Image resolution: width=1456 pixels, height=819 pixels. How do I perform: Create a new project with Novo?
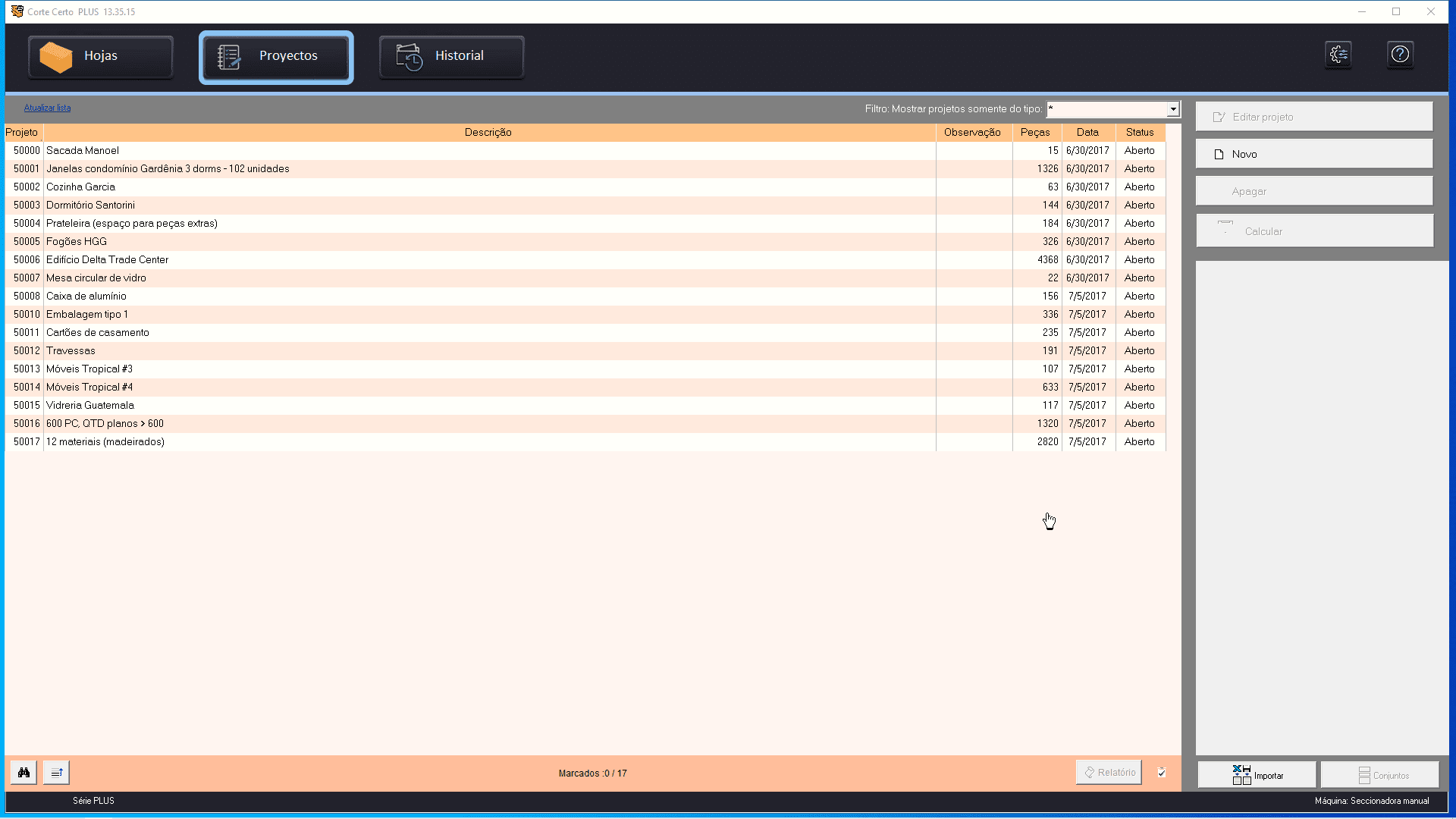click(1314, 154)
